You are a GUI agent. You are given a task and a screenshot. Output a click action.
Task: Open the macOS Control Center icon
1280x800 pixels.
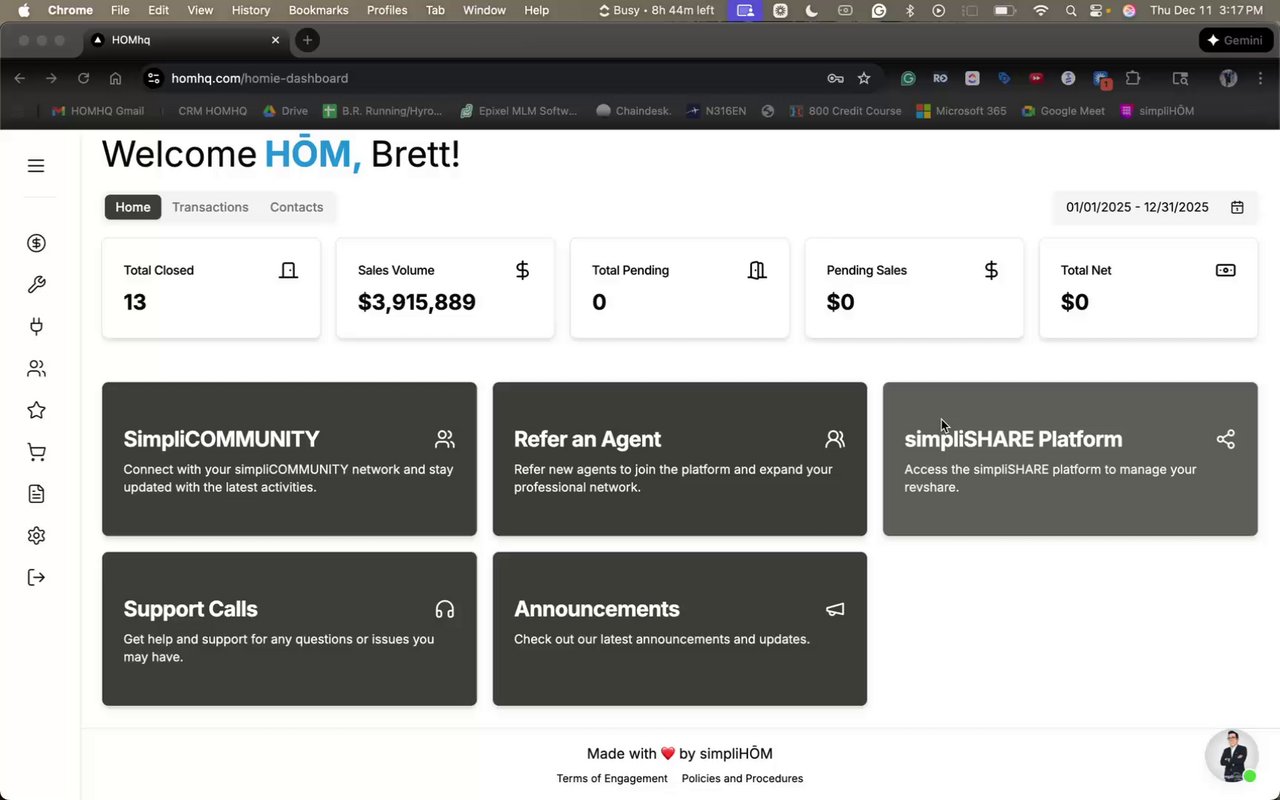tap(1099, 10)
